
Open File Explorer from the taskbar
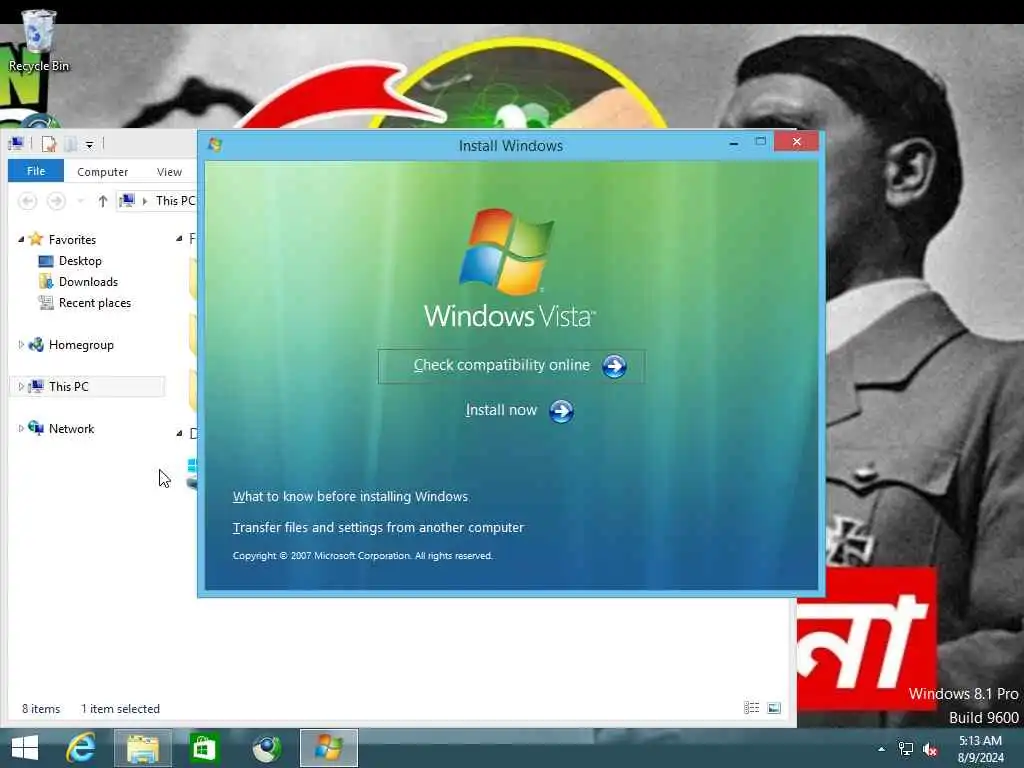[143, 748]
